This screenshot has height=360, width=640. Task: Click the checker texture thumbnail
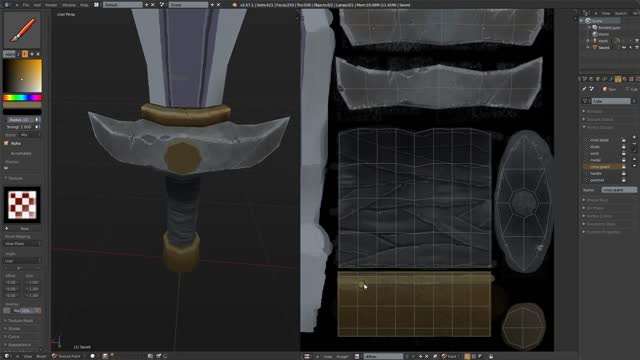[x=22, y=205]
